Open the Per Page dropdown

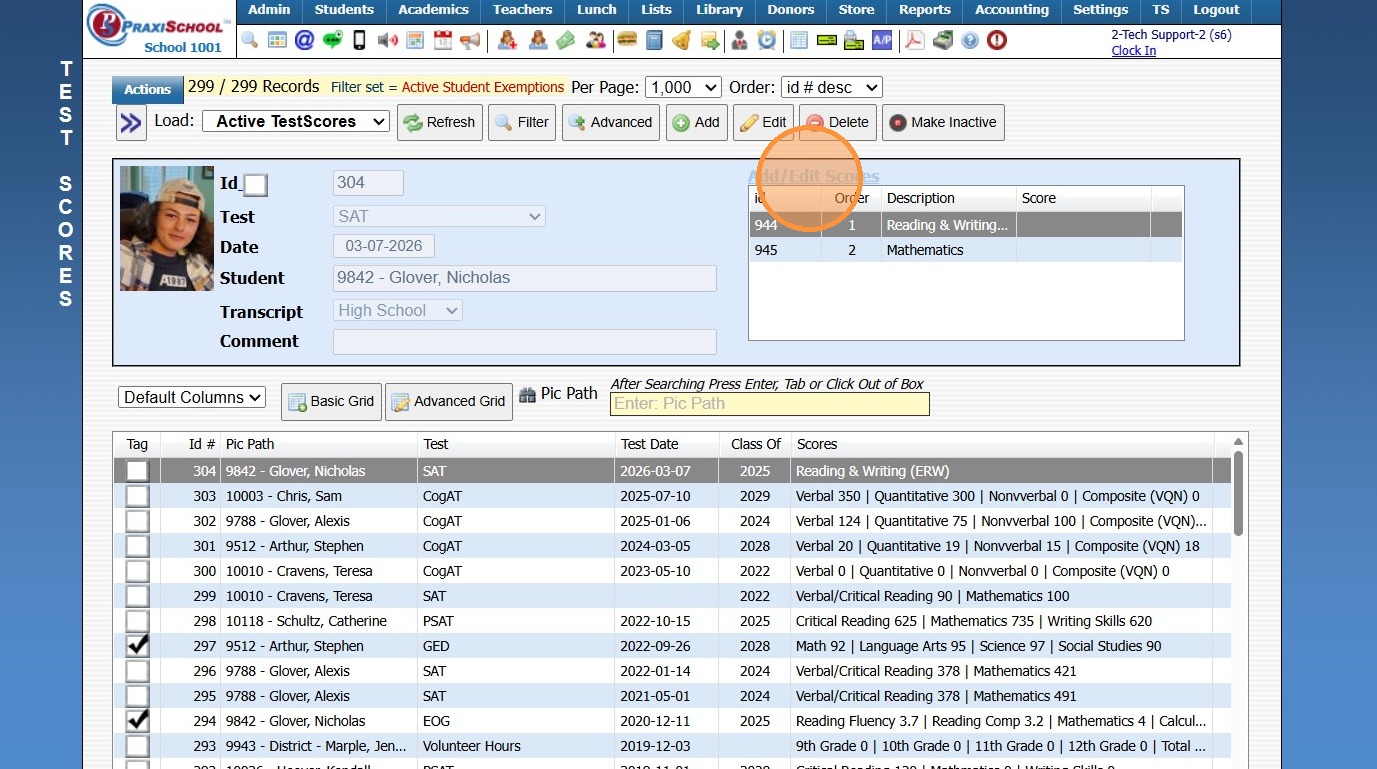(683, 88)
